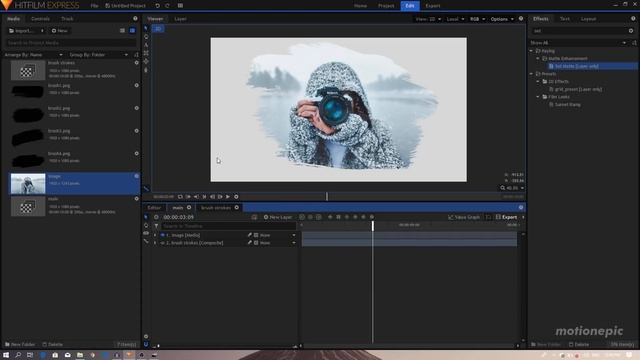Select the Image media thumbnail
This screenshot has width=640, height=360.
(28, 184)
